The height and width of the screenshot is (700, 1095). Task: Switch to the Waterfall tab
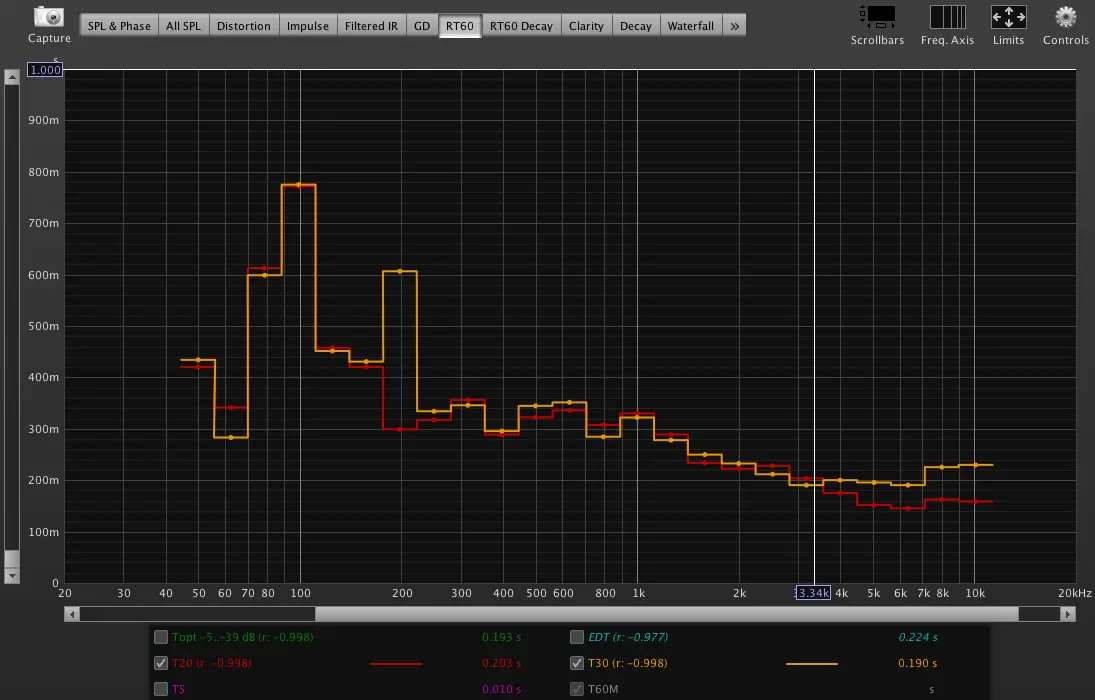690,26
